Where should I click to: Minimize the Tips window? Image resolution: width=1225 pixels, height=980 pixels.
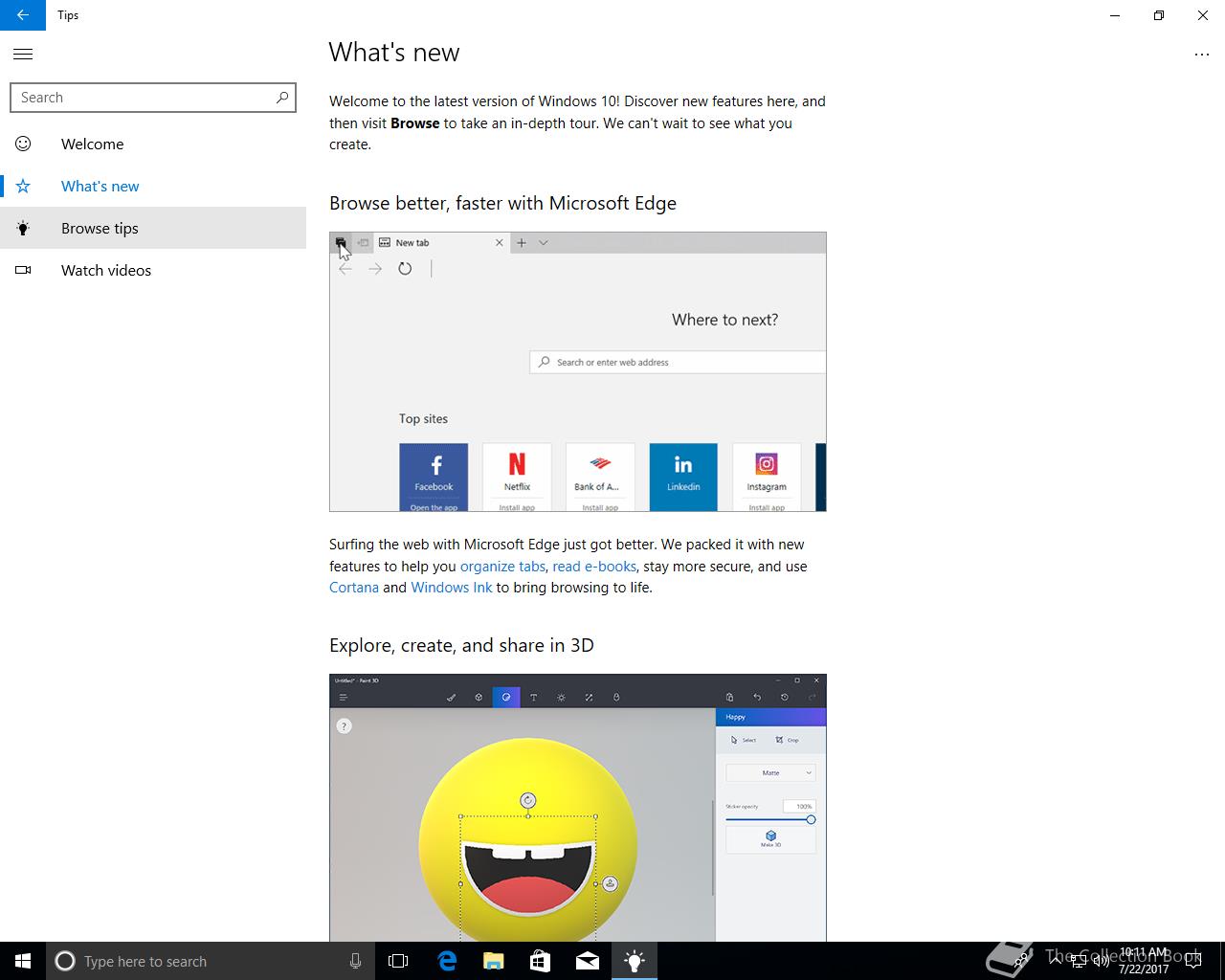coord(1115,15)
